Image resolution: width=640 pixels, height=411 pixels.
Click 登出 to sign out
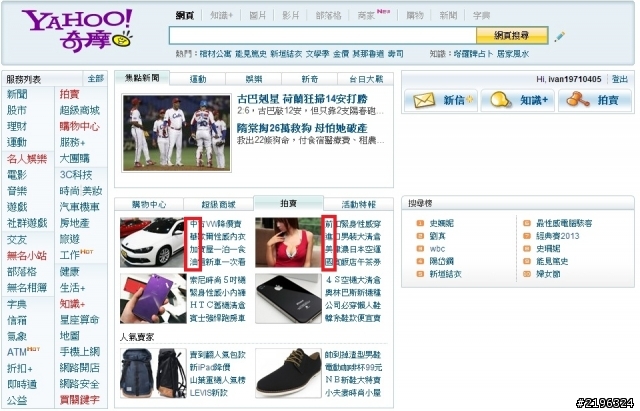click(620, 79)
